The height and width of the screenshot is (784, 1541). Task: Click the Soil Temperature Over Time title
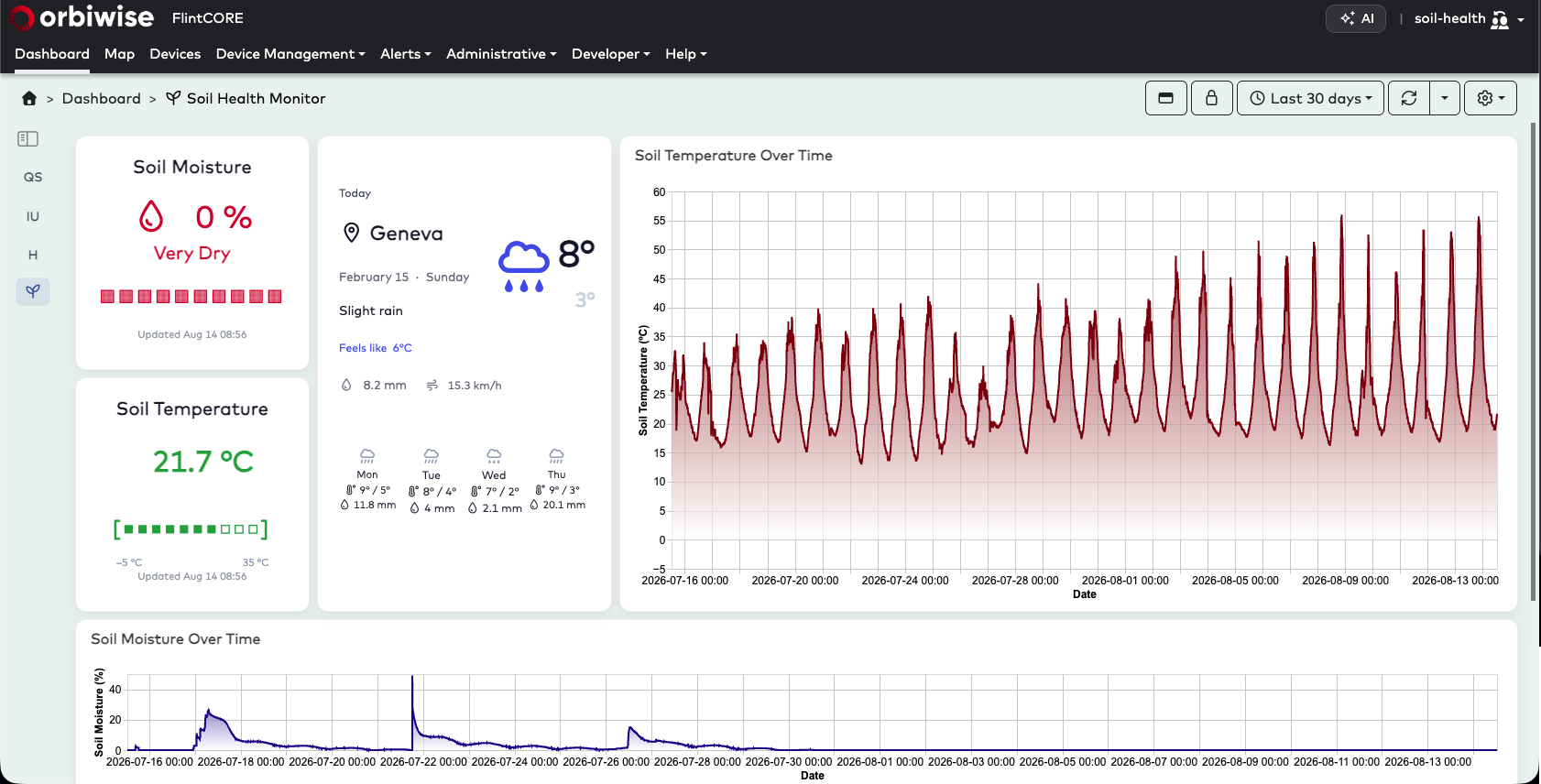point(734,156)
